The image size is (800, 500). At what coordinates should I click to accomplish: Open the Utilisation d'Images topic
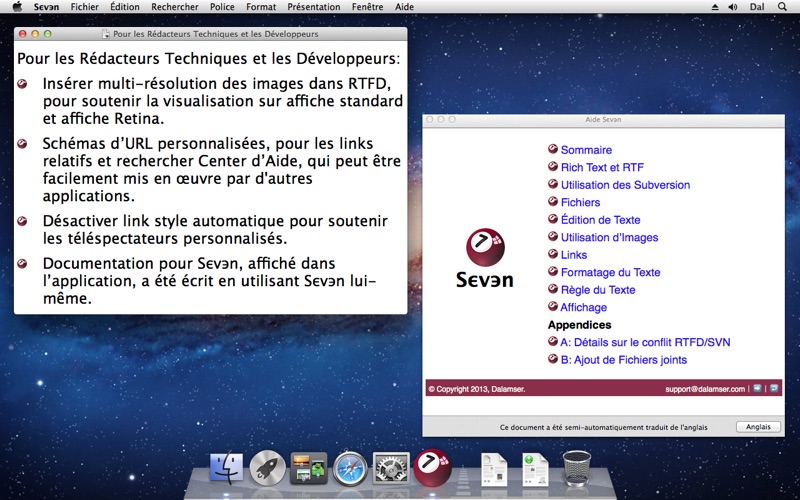(x=609, y=237)
